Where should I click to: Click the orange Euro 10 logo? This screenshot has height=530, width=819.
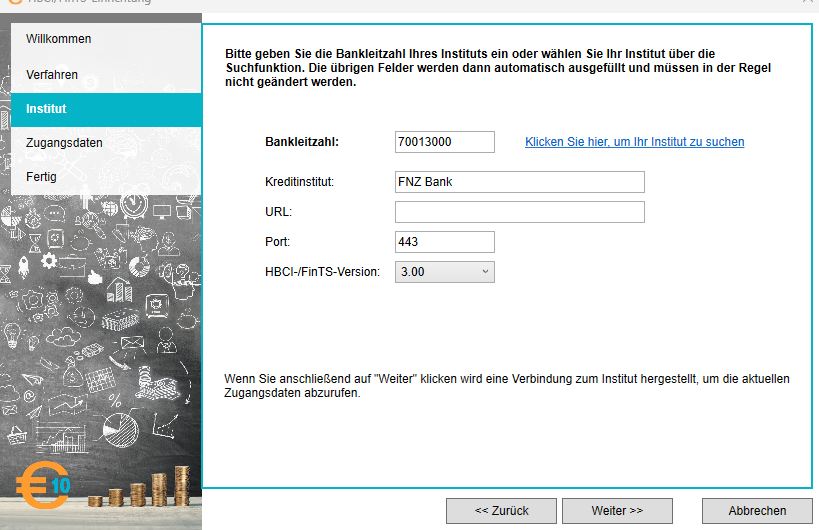pos(43,486)
